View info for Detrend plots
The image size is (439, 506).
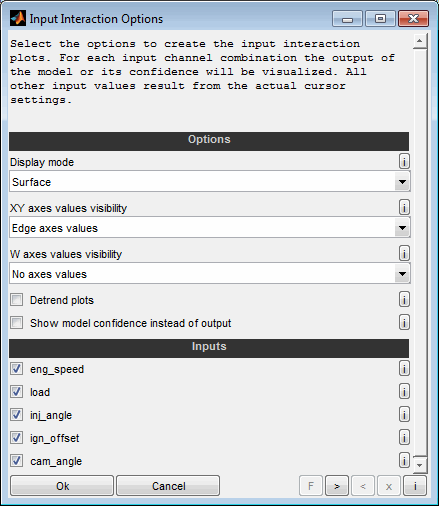click(404, 300)
